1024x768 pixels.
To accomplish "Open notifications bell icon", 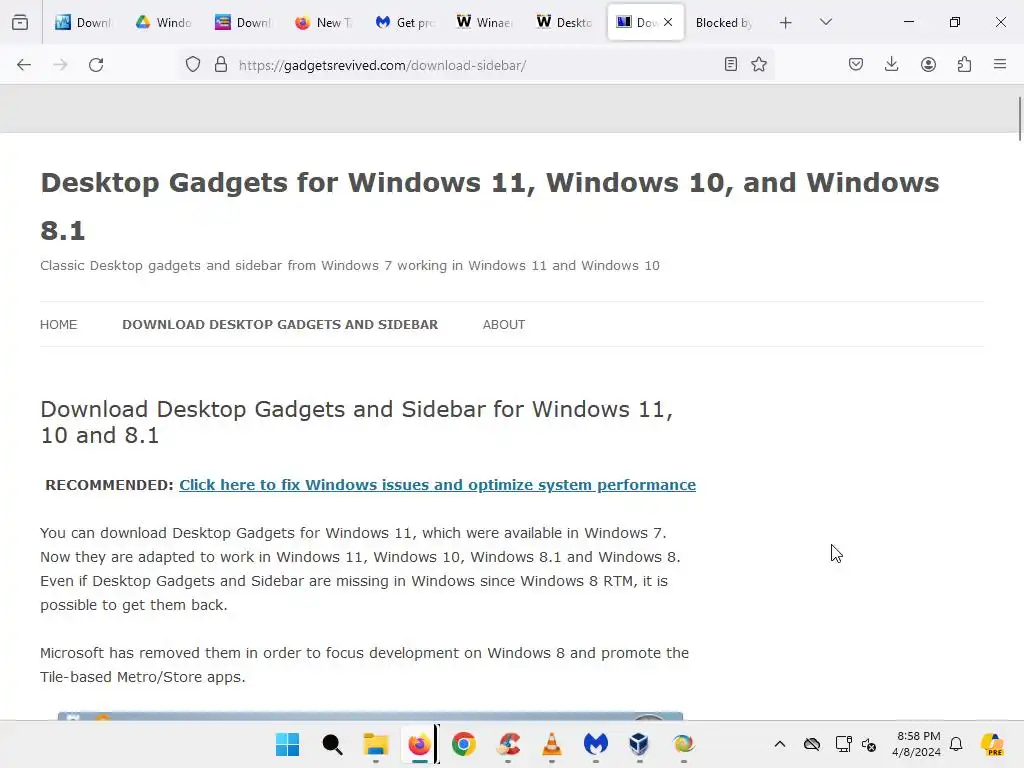I will click(956, 744).
